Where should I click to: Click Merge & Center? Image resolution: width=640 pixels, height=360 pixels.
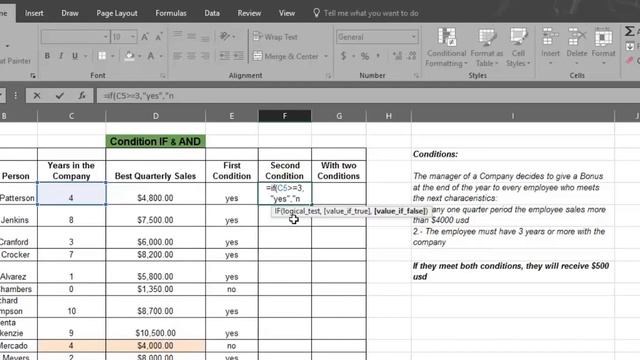tap(286, 56)
